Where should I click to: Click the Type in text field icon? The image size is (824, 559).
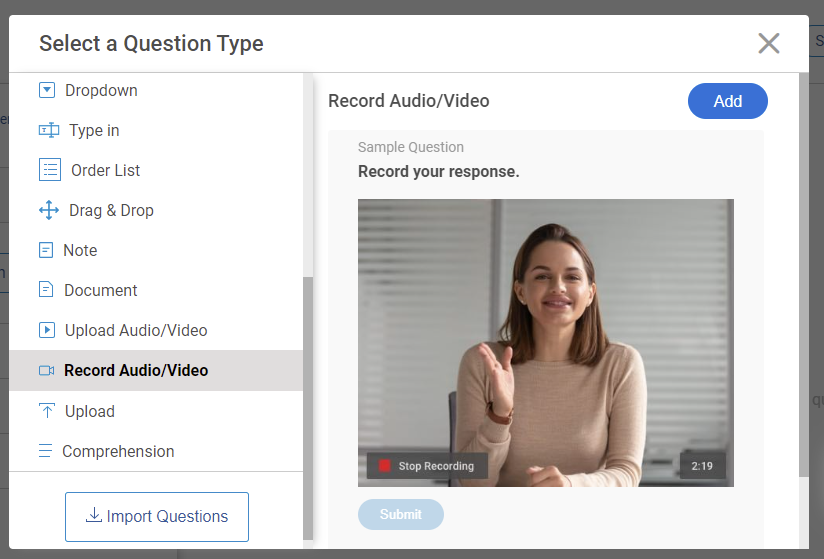(x=48, y=130)
